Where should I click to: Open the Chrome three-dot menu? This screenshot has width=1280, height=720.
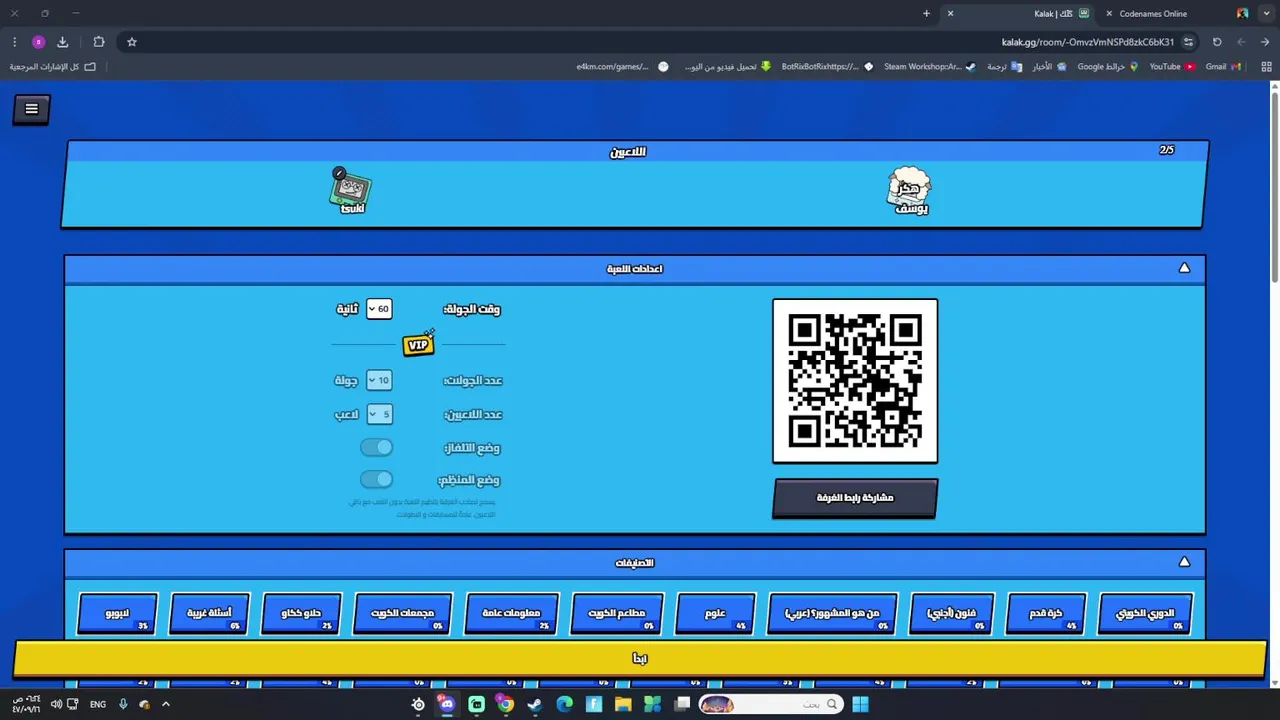14,42
